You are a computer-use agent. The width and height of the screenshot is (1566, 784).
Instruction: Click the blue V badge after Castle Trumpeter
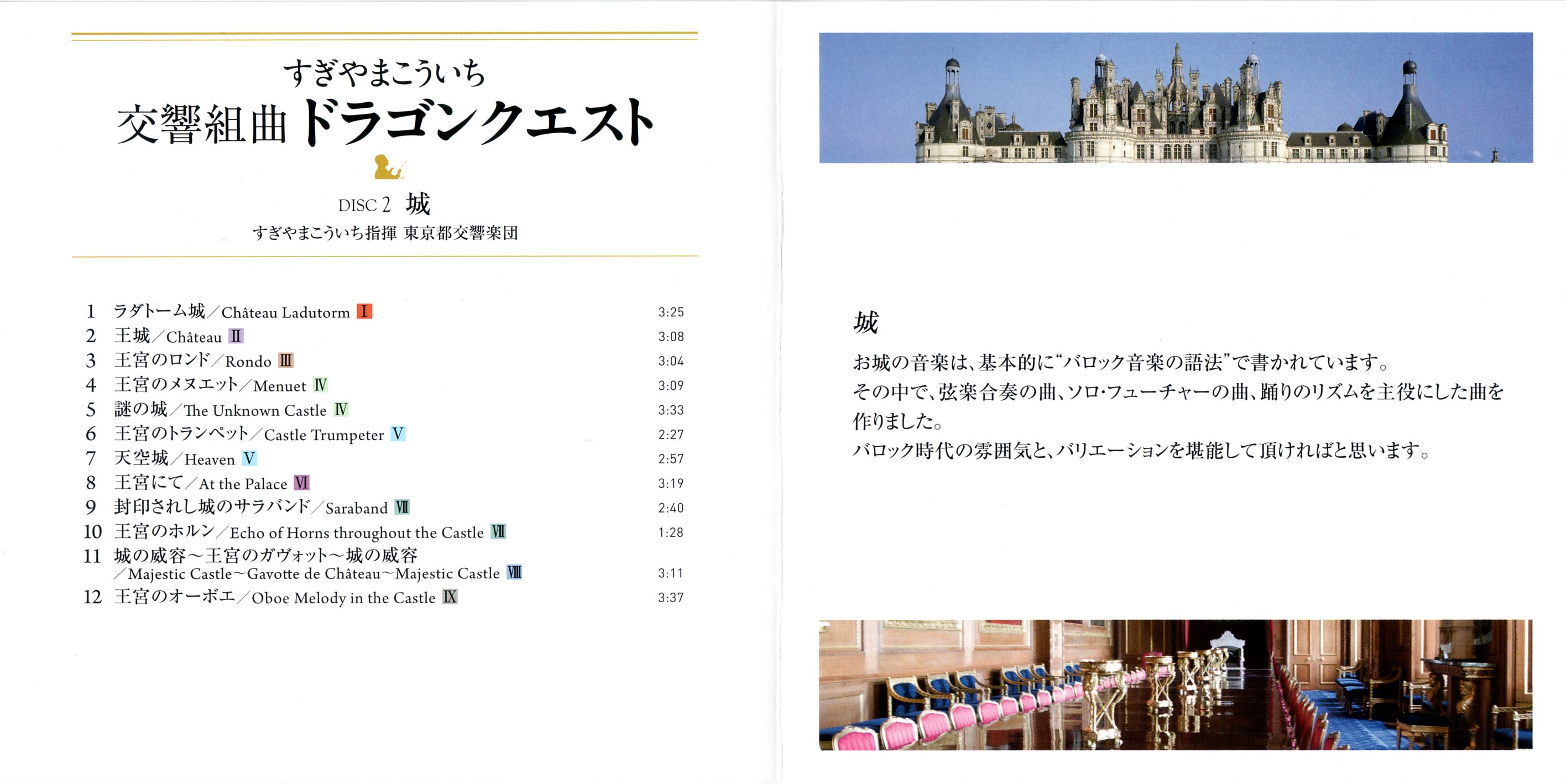tap(398, 434)
